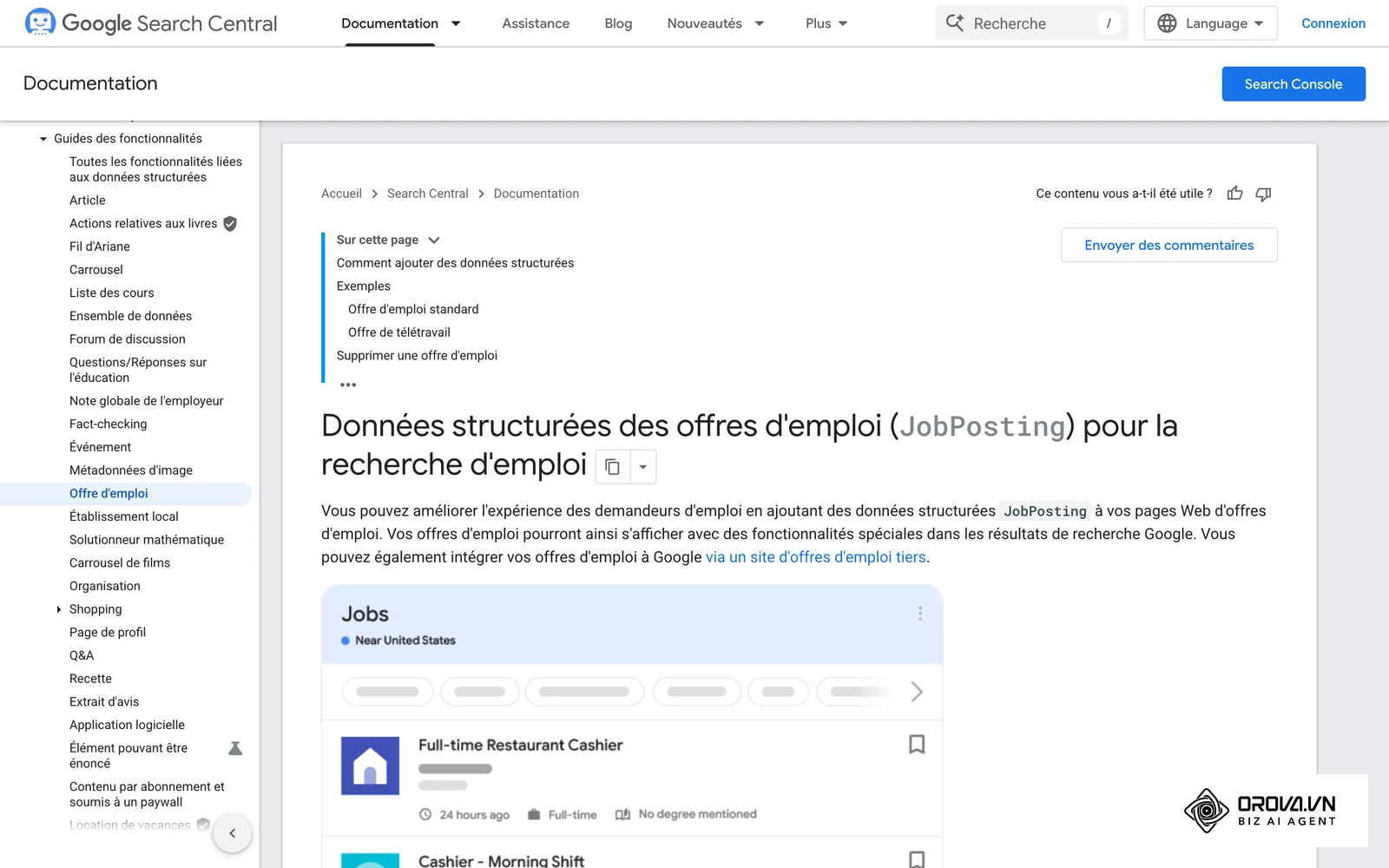Copy the page title with copy icon

pyautogui.click(x=612, y=467)
